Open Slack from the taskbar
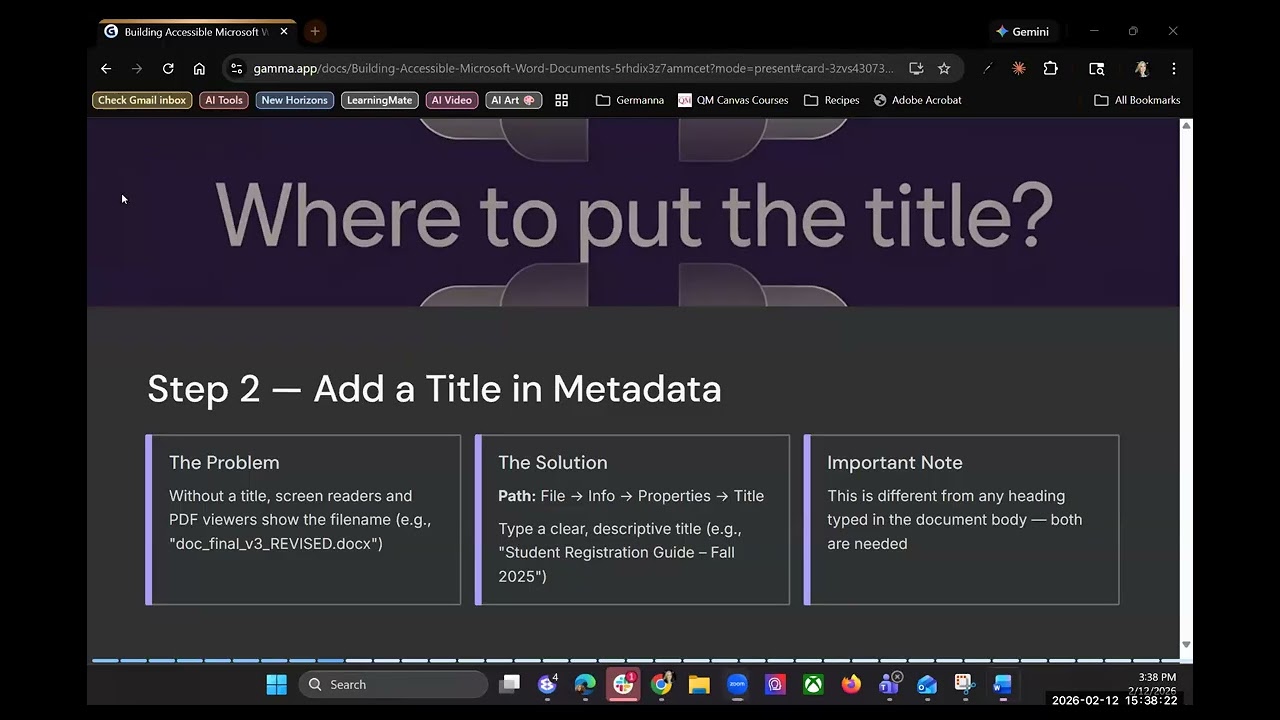1280x720 pixels. 624,685
